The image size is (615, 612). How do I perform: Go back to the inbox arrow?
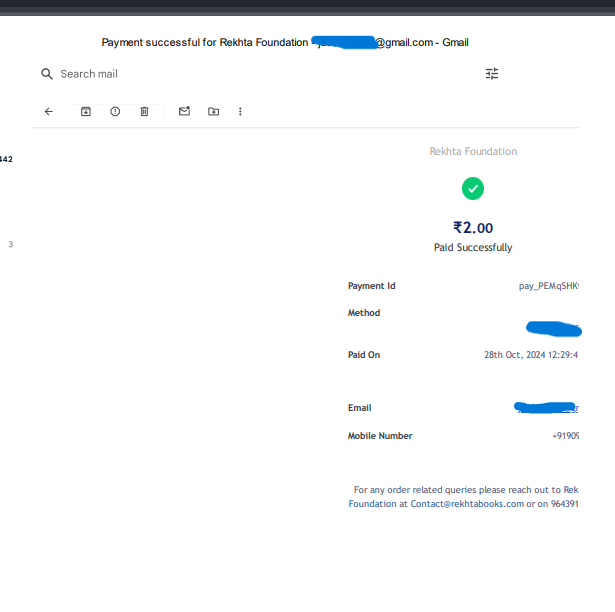[49, 111]
